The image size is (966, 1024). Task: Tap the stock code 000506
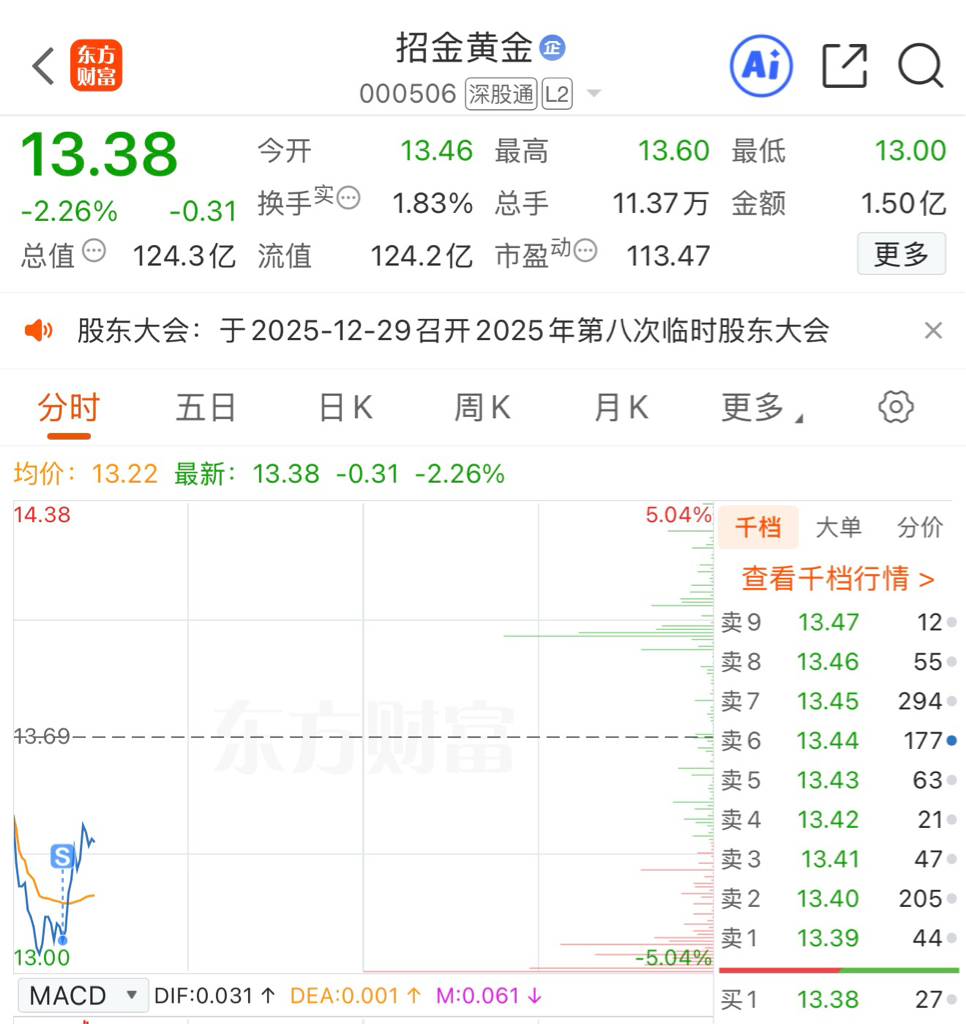coord(408,94)
